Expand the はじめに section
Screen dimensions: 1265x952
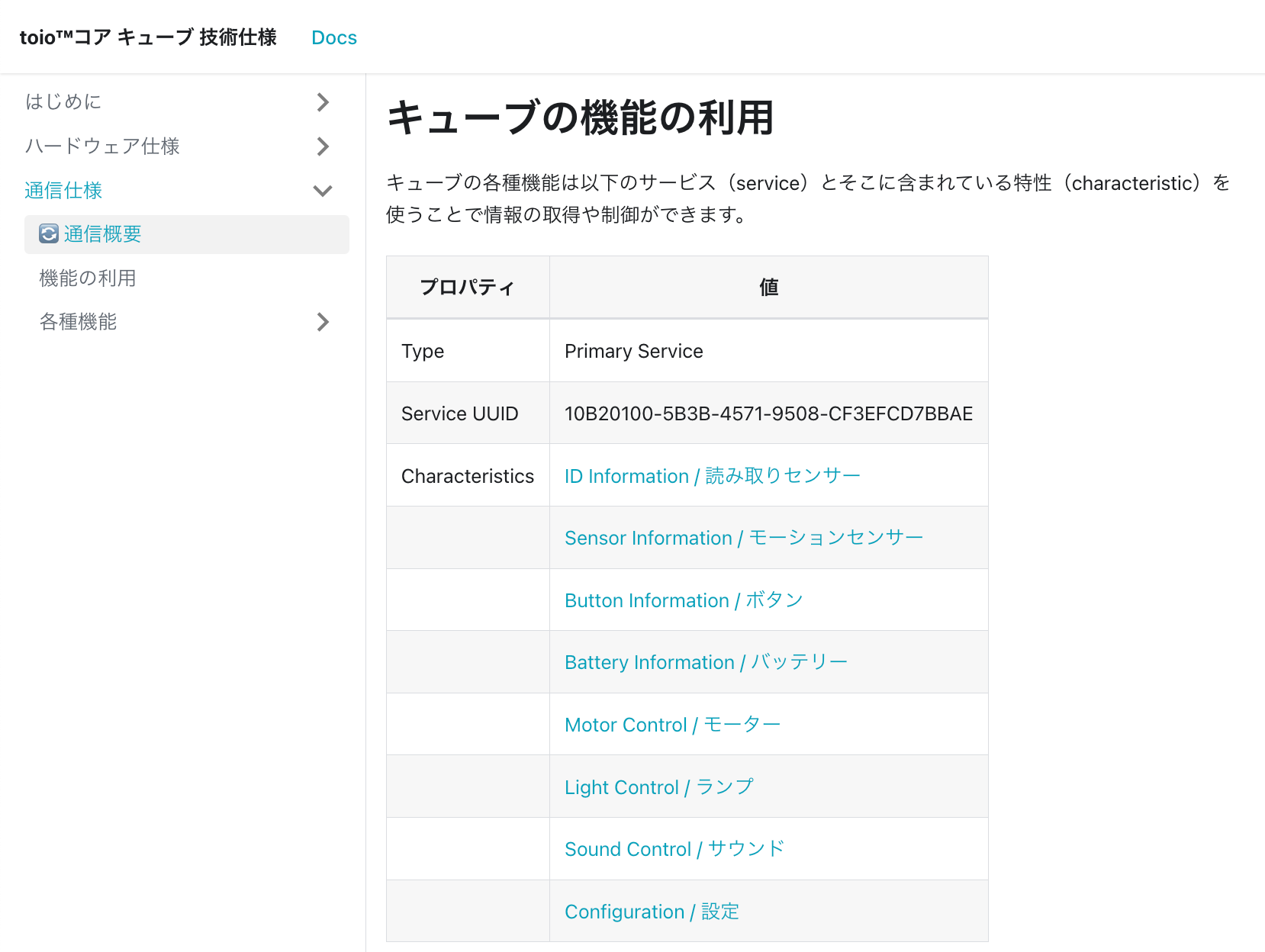coord(63,101)
